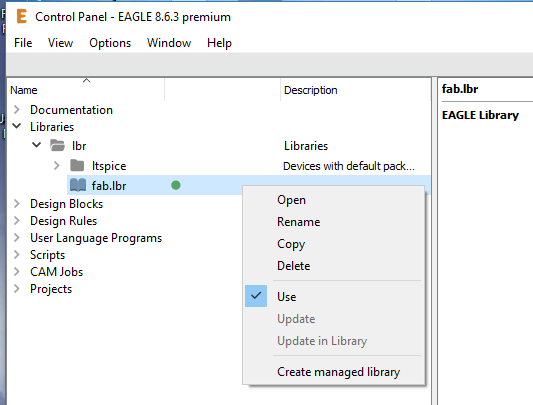Expand the CAM Jobs branch
Screen dimensions: 533x405
tap(17, 271)
